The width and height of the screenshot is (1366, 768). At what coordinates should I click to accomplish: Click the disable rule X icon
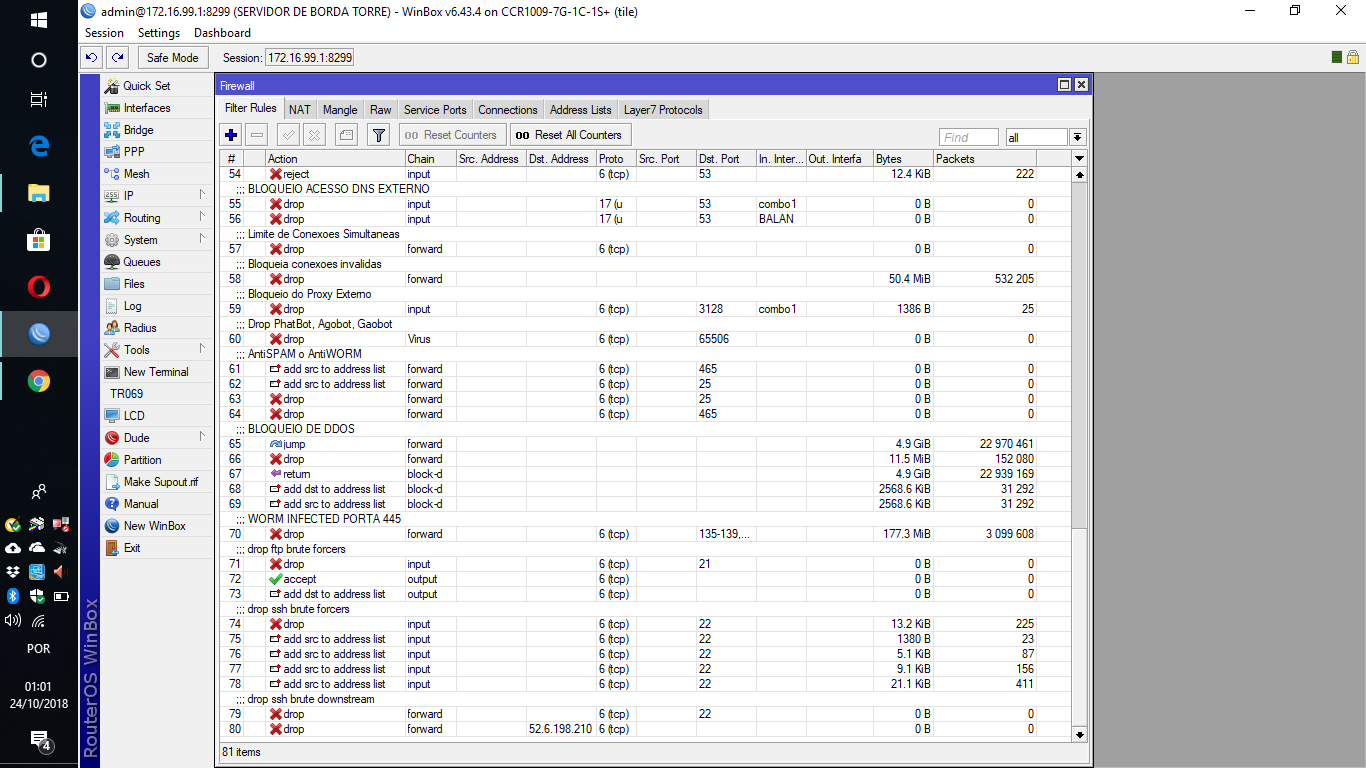314,135
